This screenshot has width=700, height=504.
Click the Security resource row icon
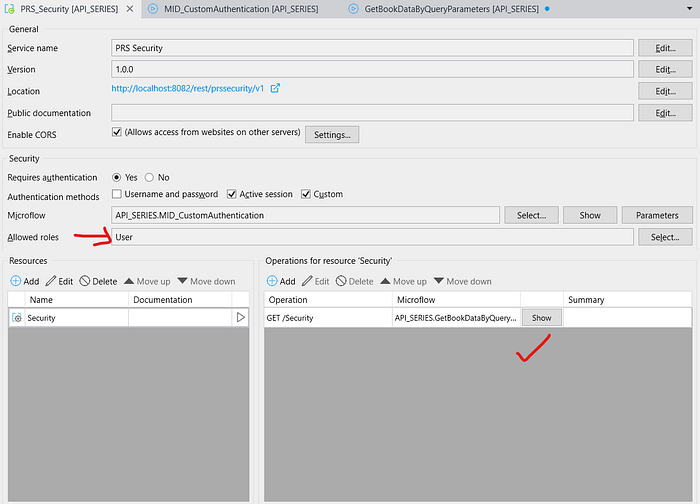pos(17,317)
